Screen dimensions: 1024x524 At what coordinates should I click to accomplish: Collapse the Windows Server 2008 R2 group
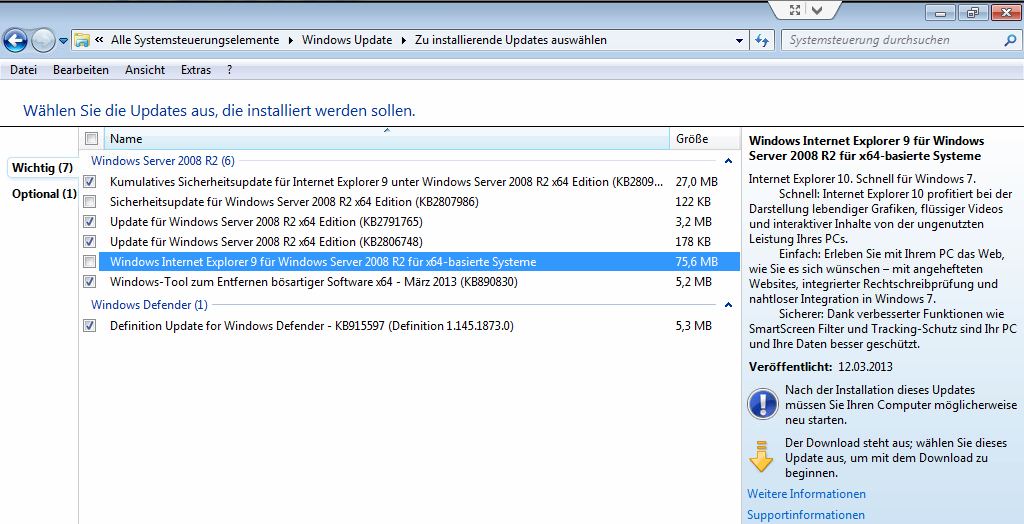tap(728, 161)
